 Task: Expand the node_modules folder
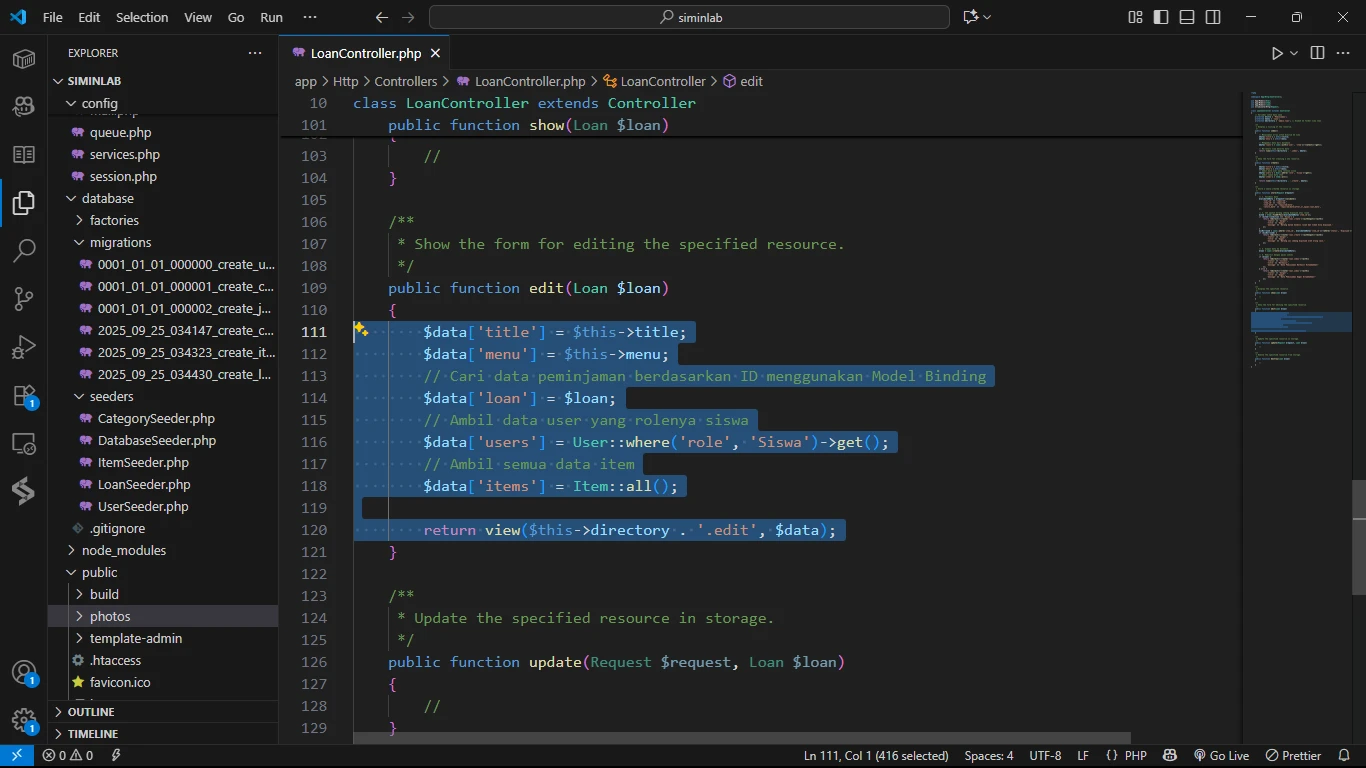[x=124, y=550]
